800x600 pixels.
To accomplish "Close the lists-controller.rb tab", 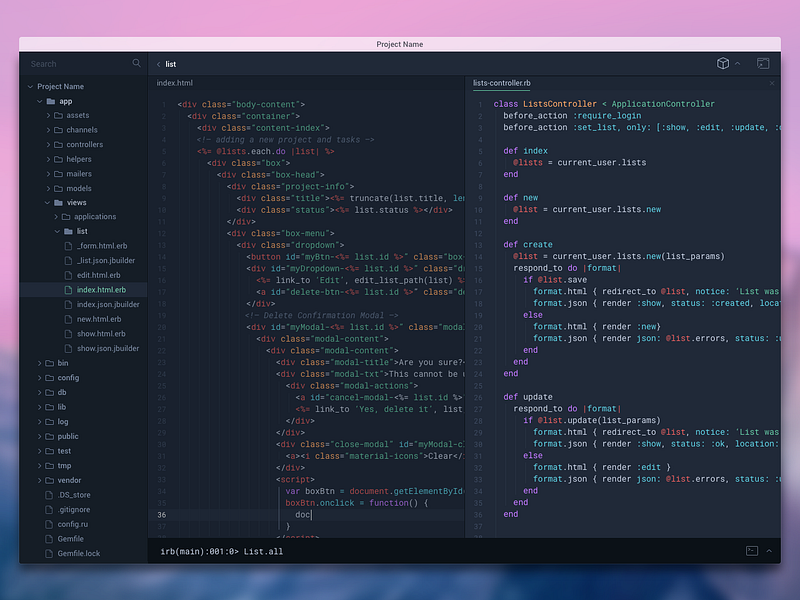I will click(772, 83).
